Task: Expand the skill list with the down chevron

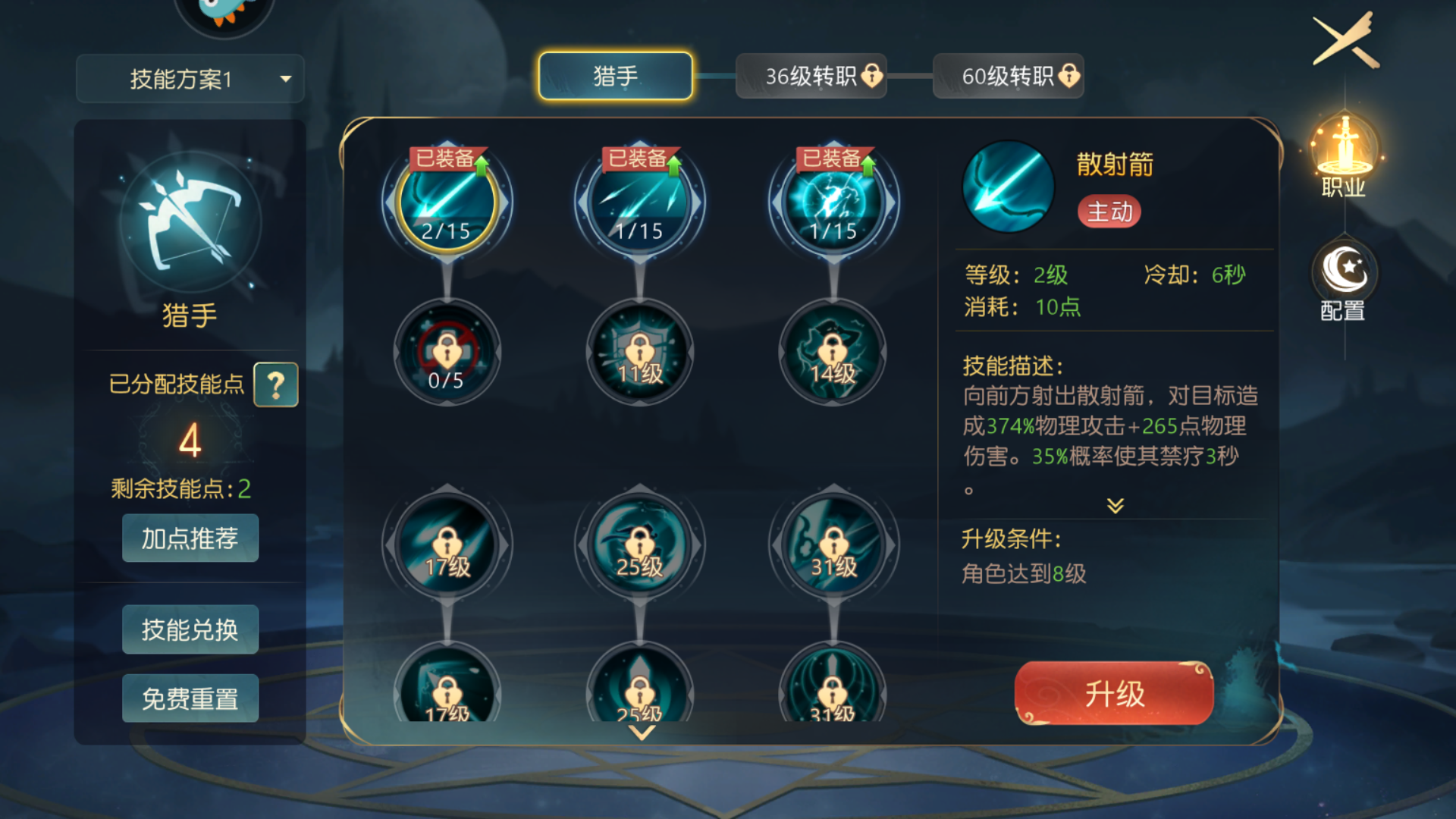Action: [x=642, y=733]
